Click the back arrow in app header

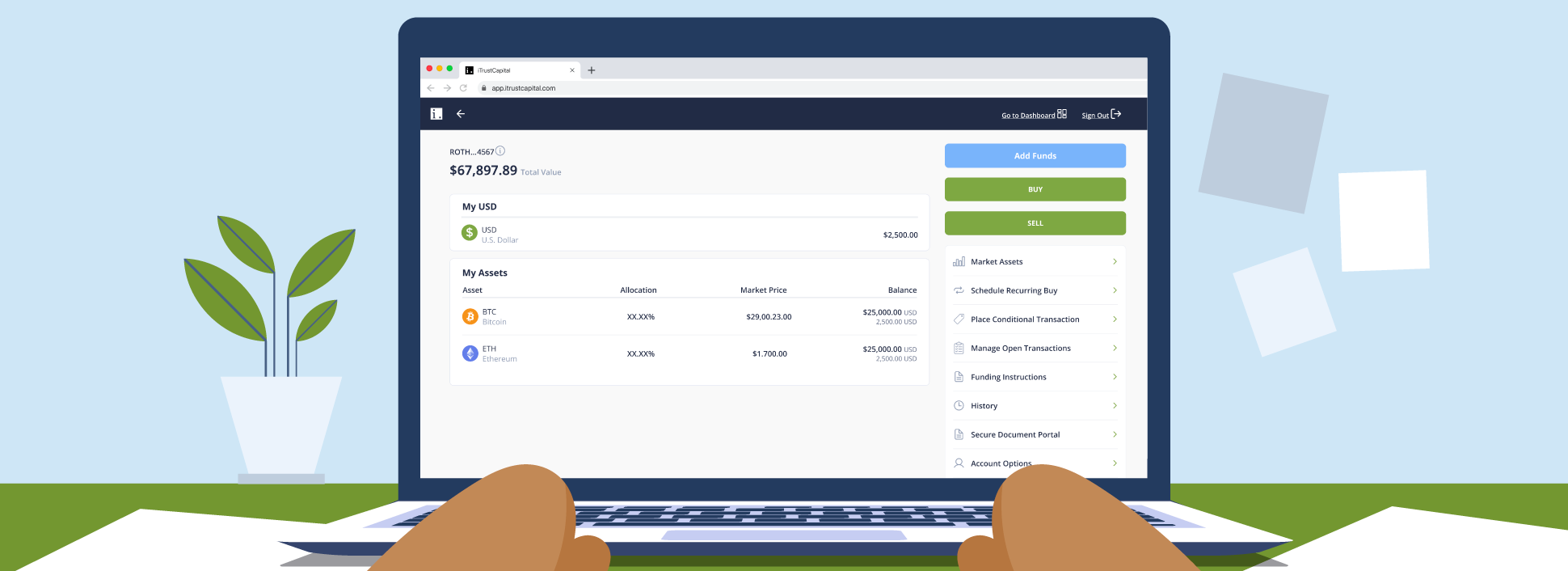(461, 114)
